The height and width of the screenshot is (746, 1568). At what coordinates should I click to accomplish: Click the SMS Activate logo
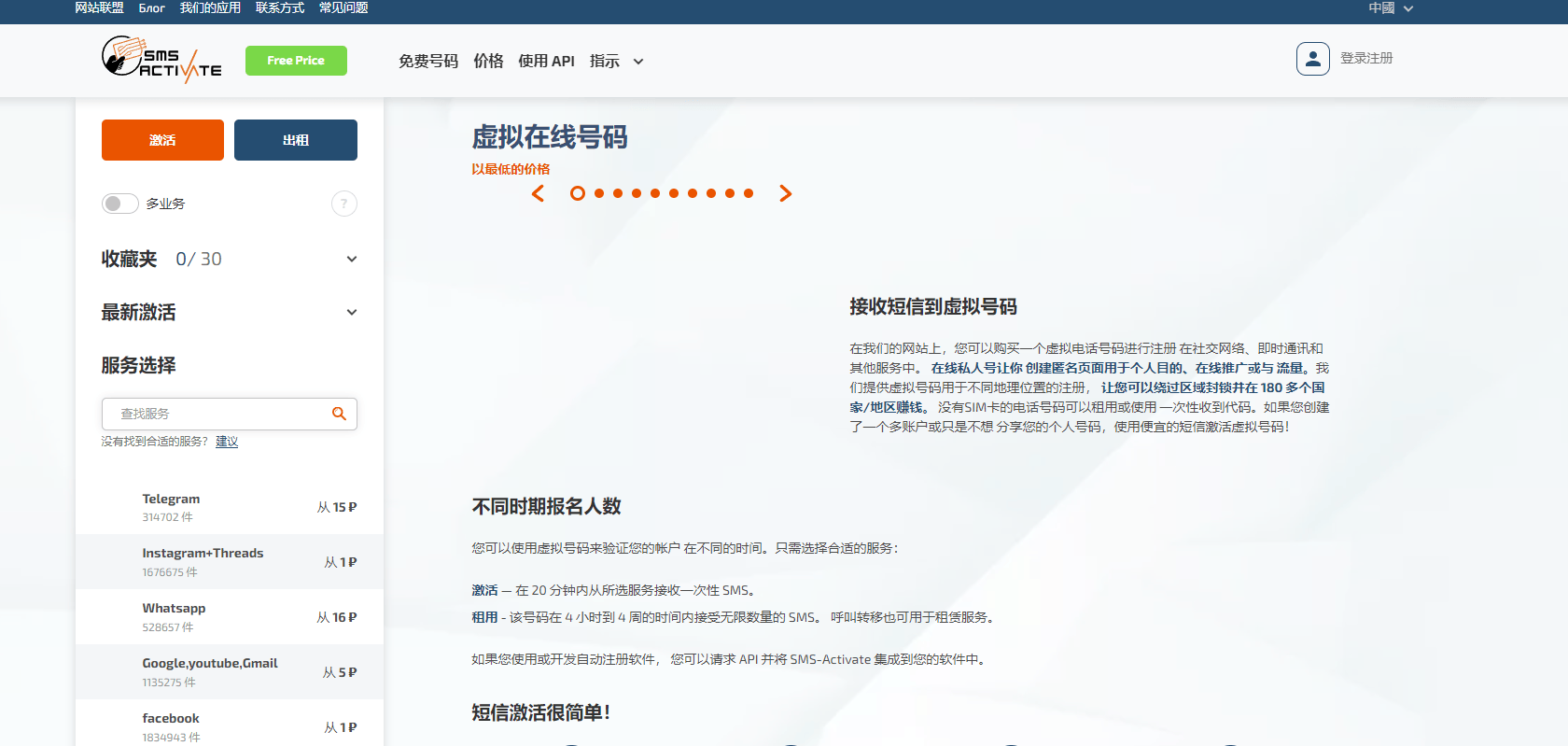161,60
